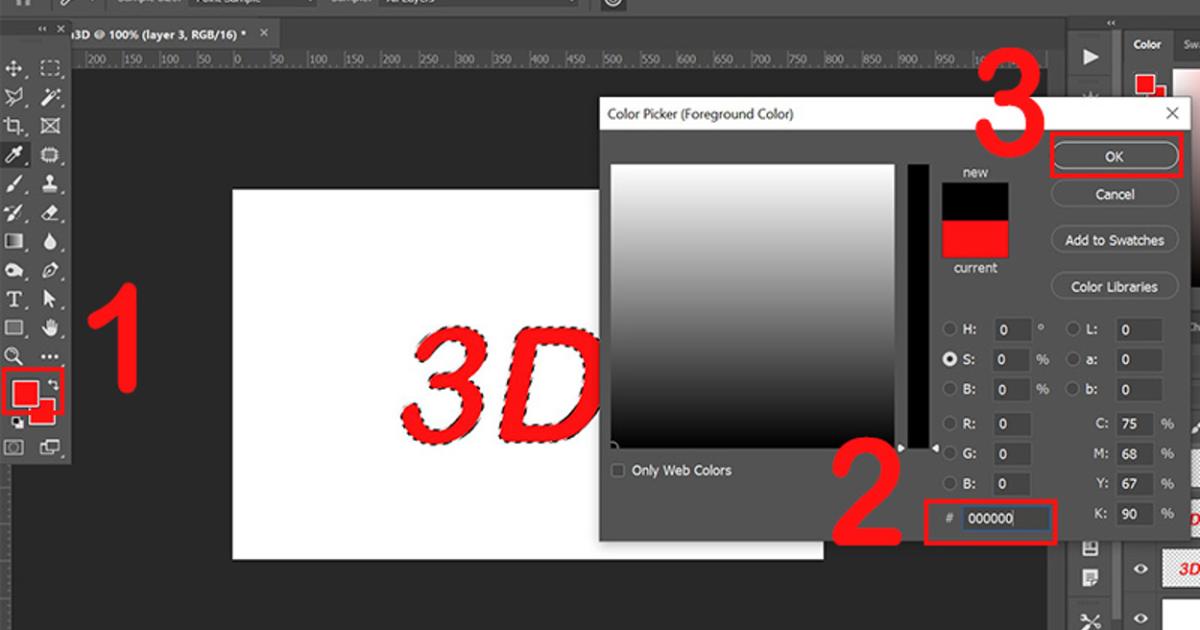The height and width of the screenshot is (630, 1200).
Task: Open Color Libraries from the picker
Action: pyautogui.click(x=1114, y=286)
